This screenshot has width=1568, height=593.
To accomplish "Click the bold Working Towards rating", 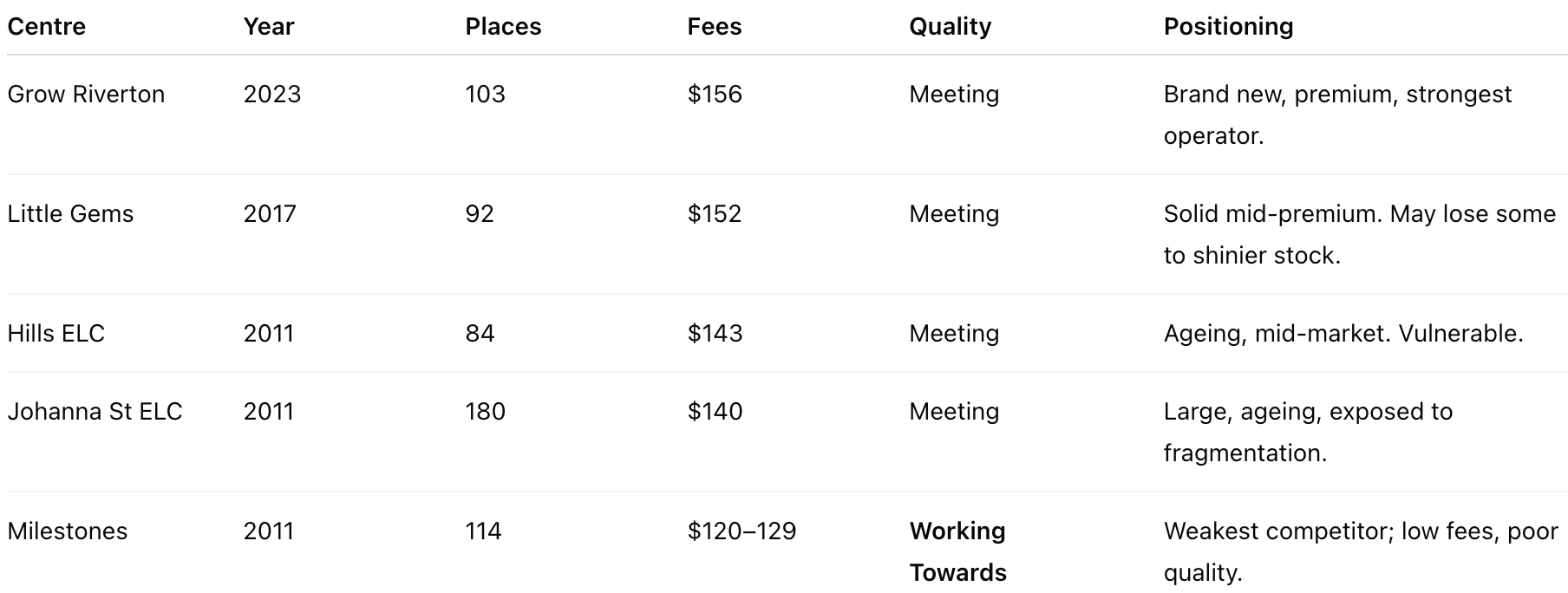I will click(x=957, y=551).
